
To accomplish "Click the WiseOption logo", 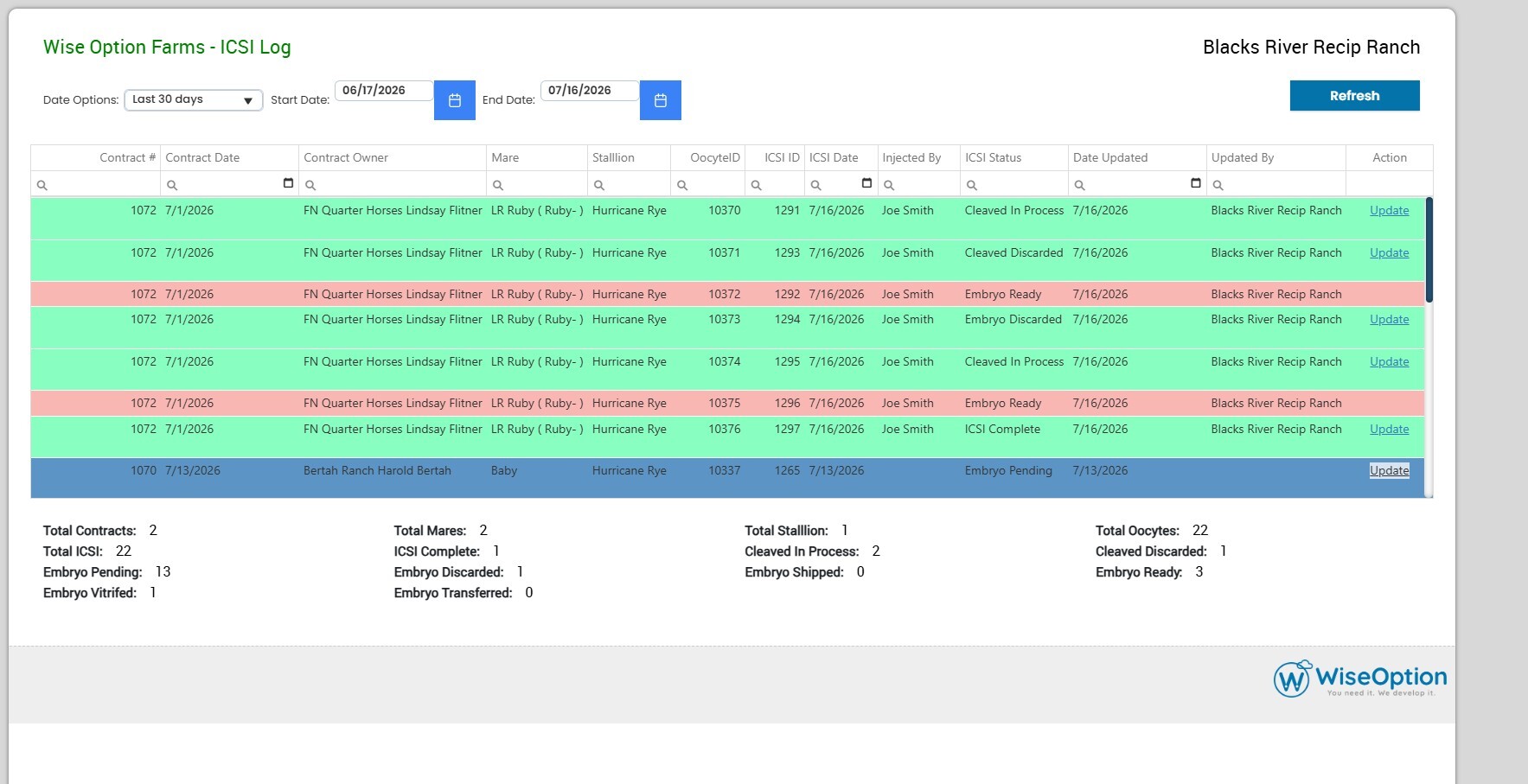I will pyautogui.click(x=1359, y=679).
